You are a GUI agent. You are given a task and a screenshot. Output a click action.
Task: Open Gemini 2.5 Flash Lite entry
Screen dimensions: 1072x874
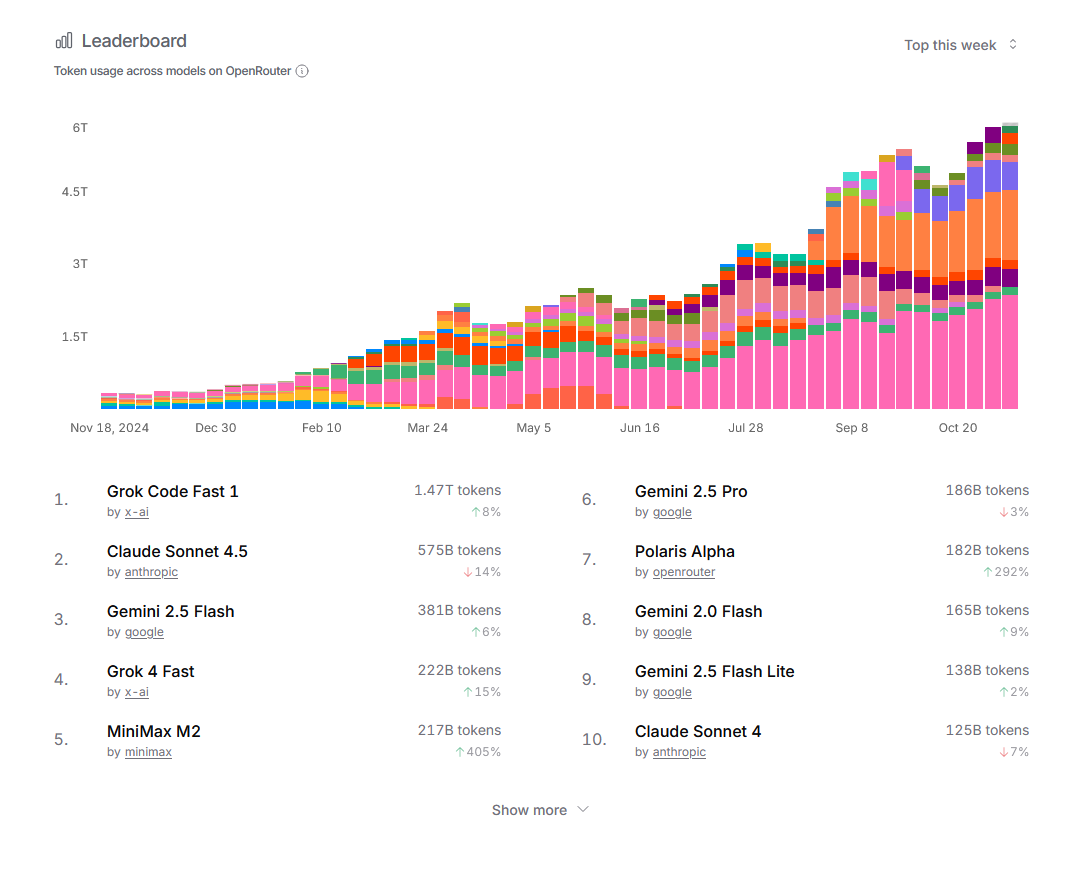pos(714,671)
